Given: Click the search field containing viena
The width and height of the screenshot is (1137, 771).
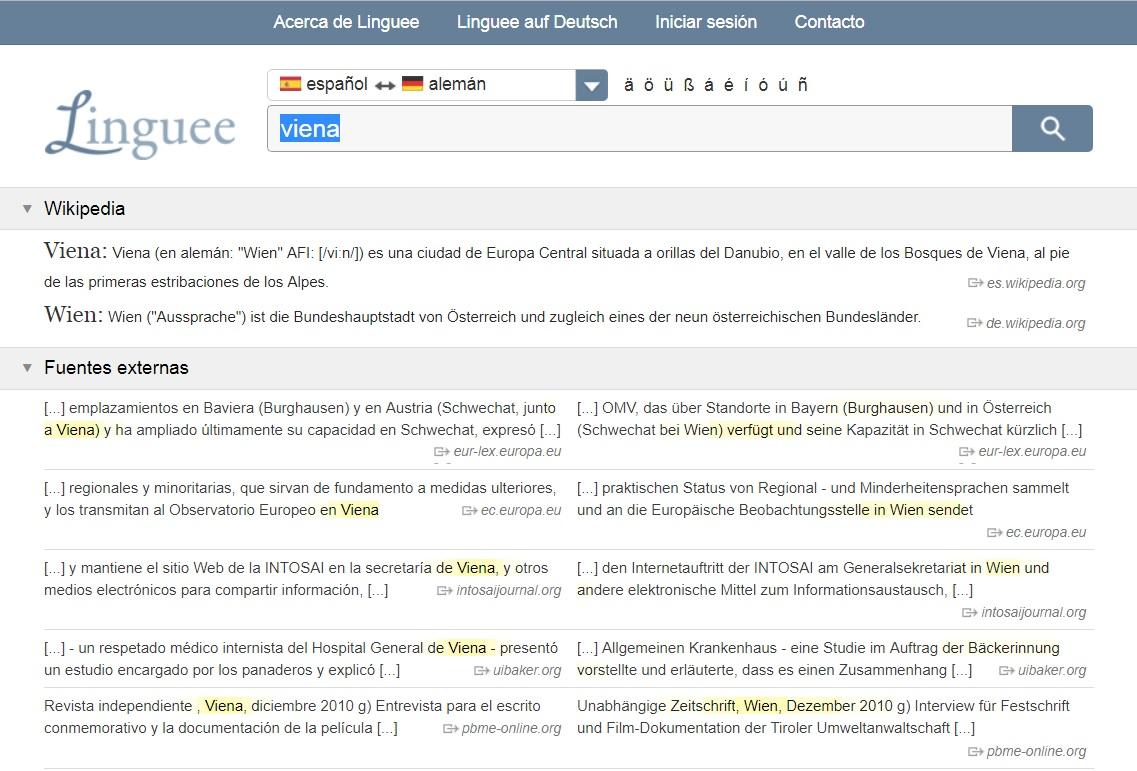Looking at the screenshot, I should tap(640, 128).
